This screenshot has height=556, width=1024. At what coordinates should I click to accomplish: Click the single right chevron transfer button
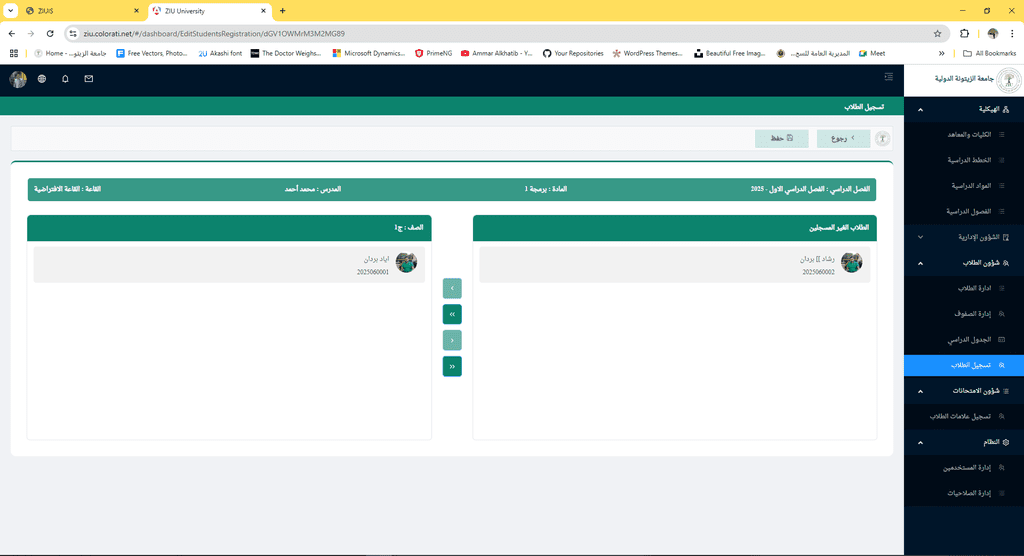452,340
